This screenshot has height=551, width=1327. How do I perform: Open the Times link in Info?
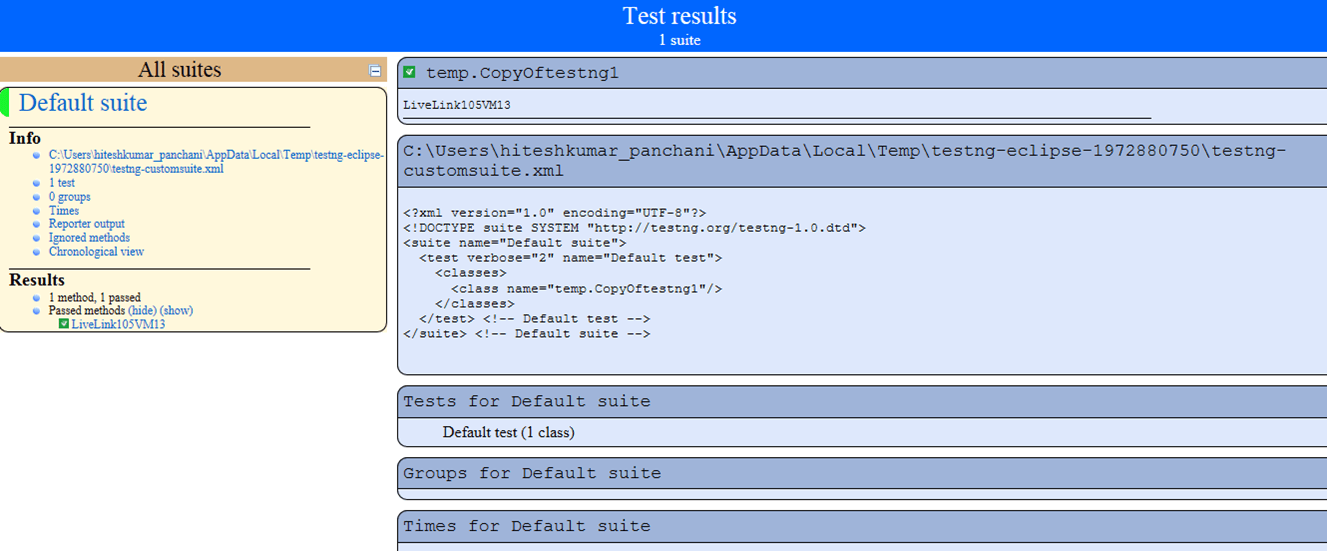tap(64, 211)
